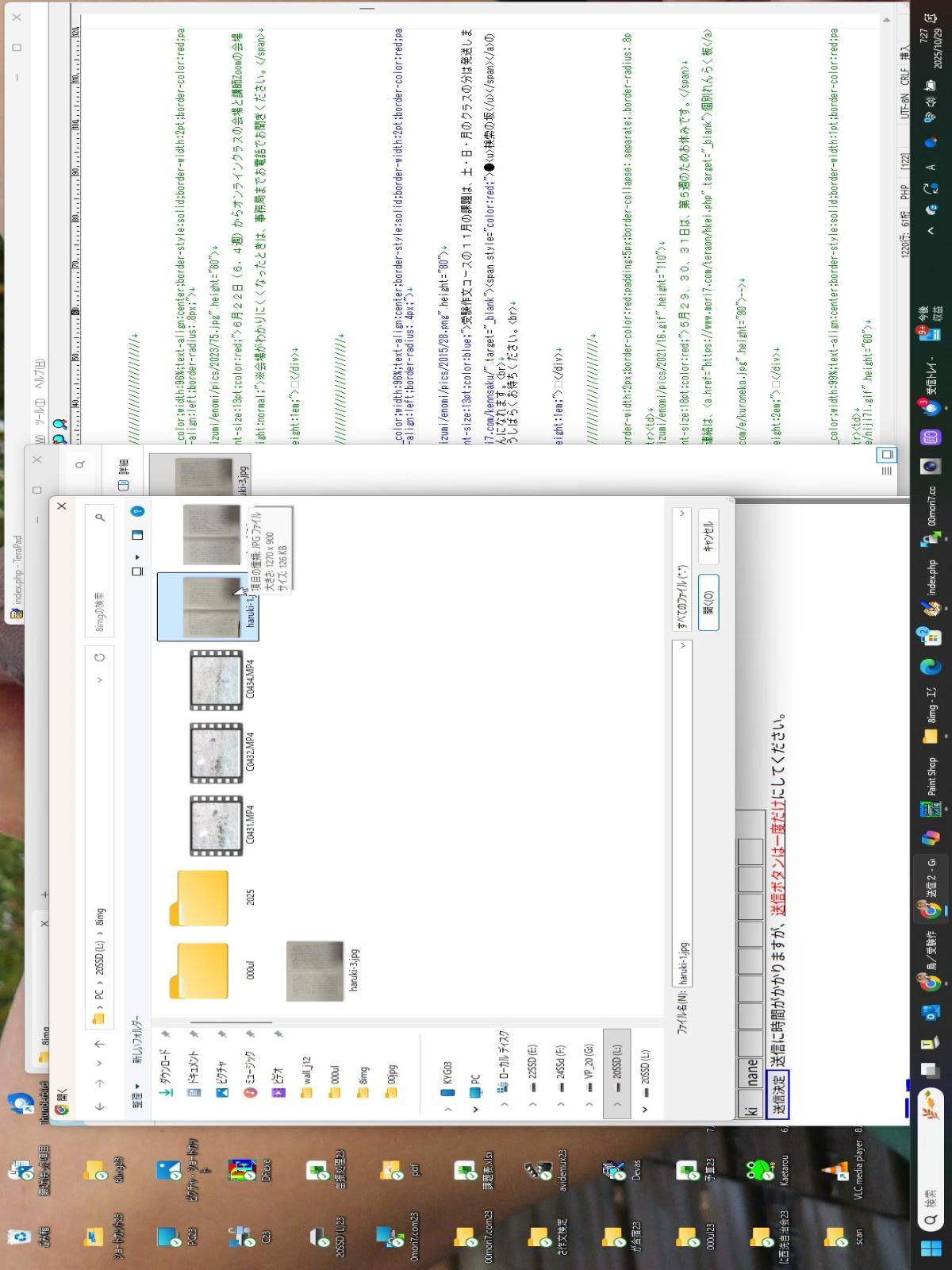
Task: Click the Windows Start button on the taskbar
Action: (x=931, y=1249)
